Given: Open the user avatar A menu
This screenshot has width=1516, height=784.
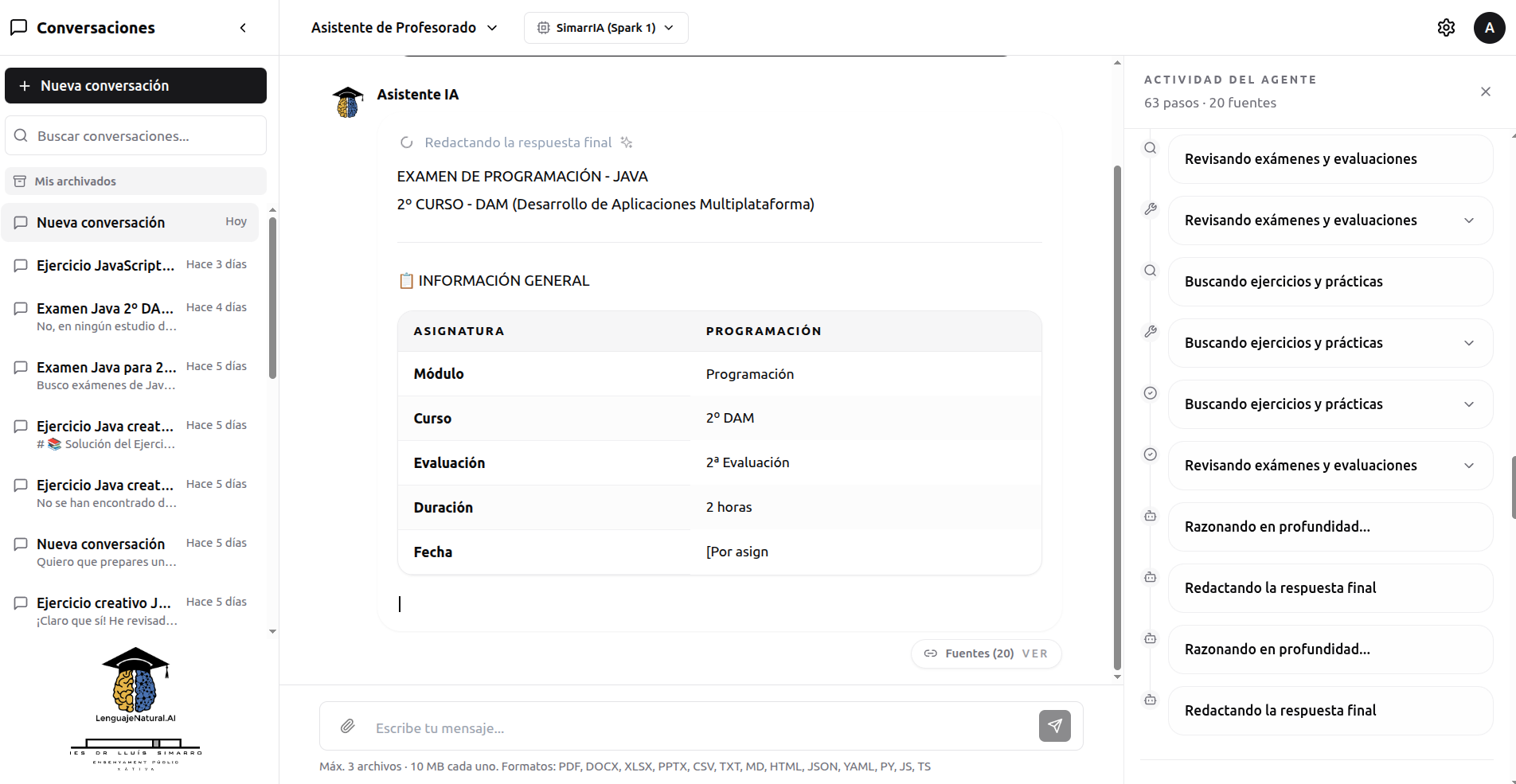Looking at the screenshot, I should pos(1489,28).
